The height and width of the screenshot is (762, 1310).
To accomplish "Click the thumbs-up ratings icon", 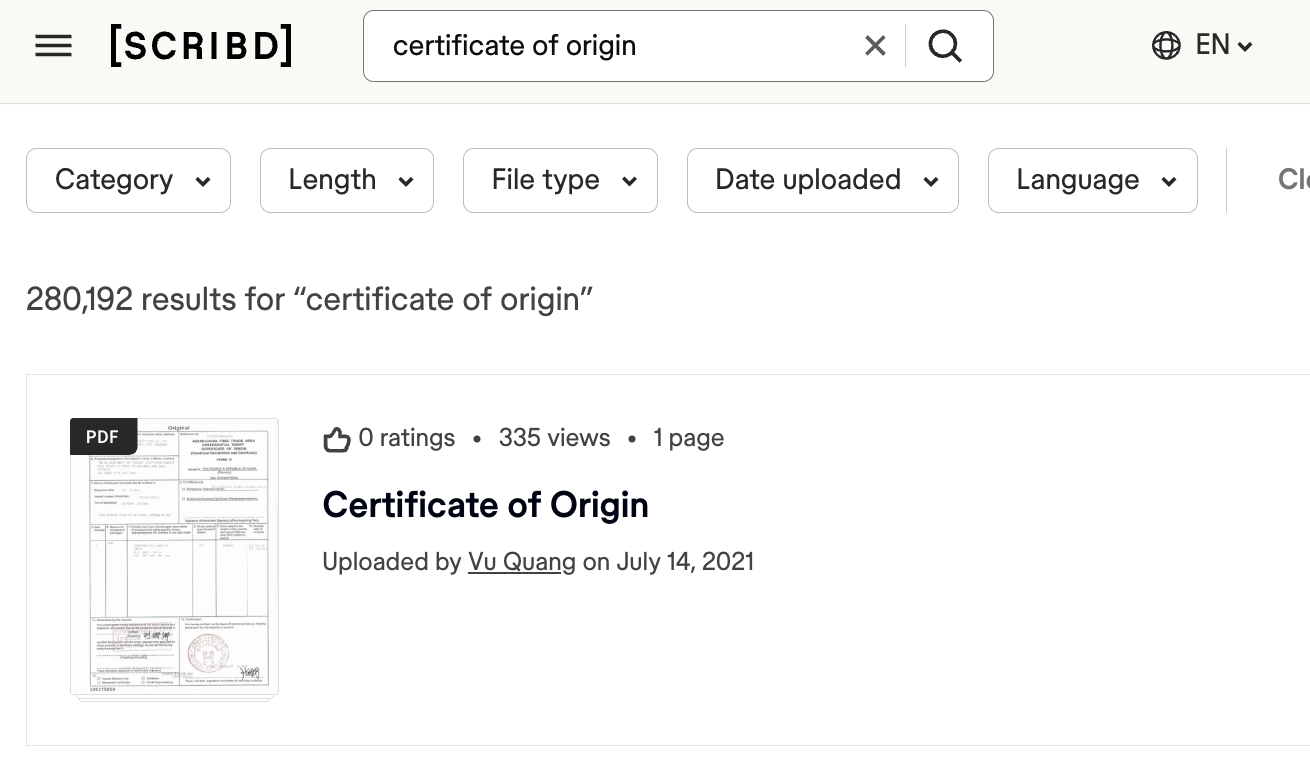I will click(x=337, y=439).
